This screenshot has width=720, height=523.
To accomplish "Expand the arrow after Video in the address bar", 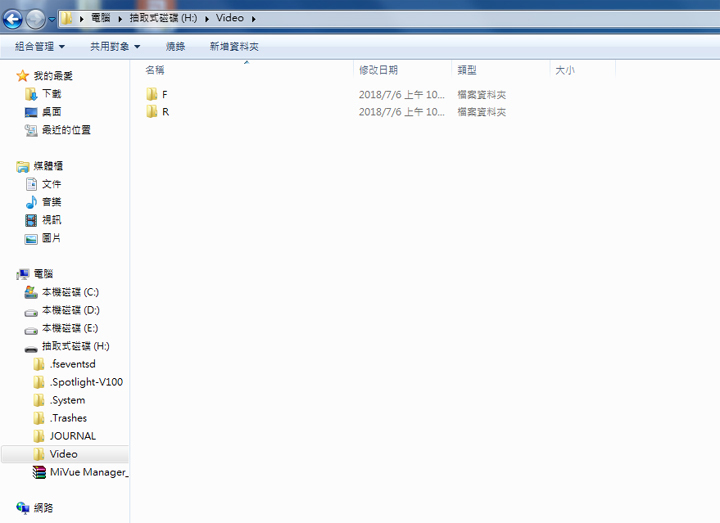I will (253, 19).
